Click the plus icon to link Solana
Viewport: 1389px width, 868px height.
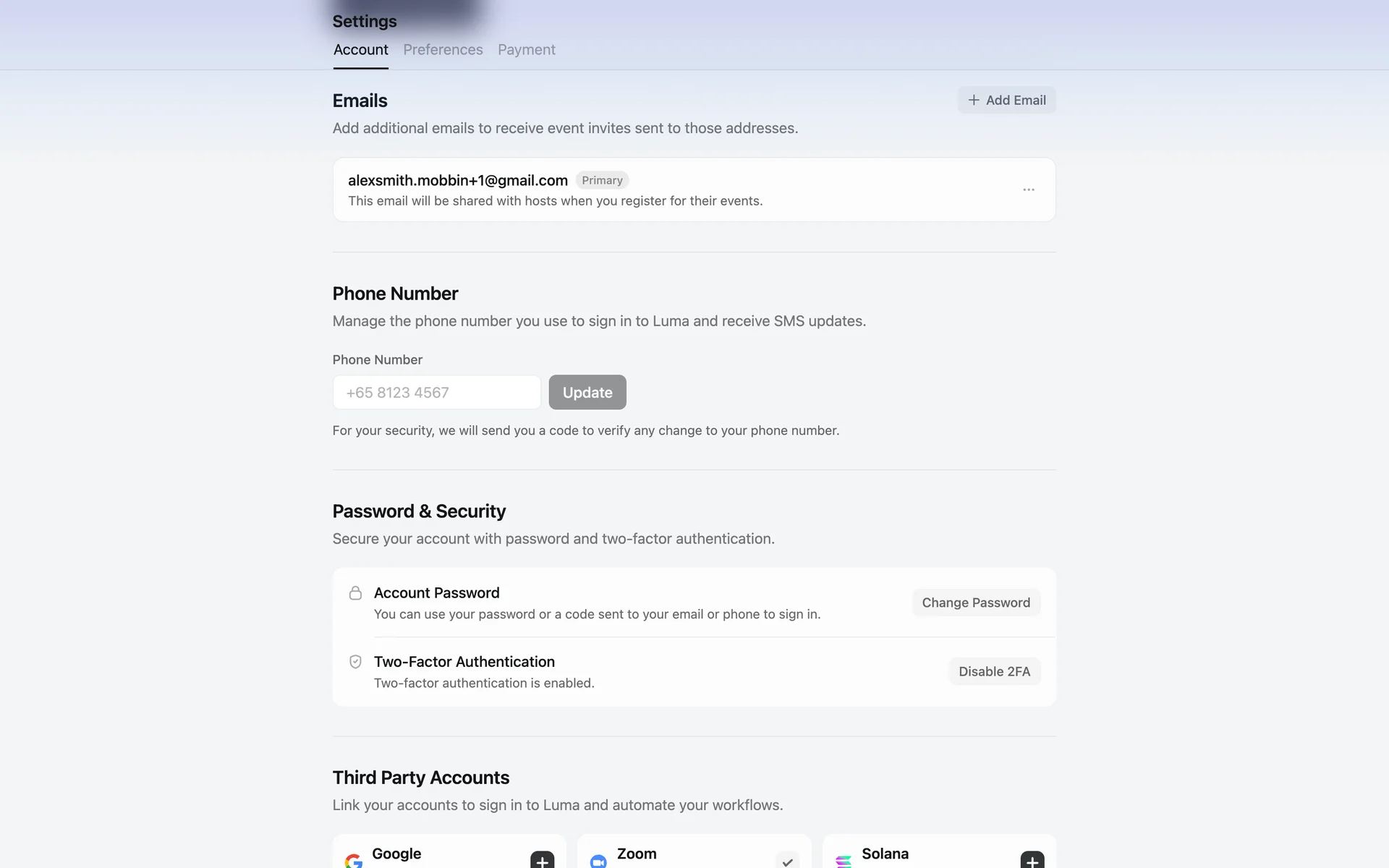tap(1032, 861)
